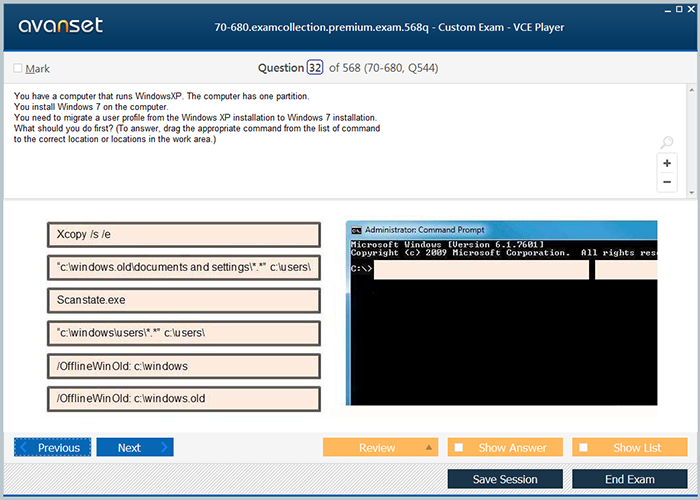Enable the Show Answer checkbox
The image size is (700, 500).
[458, 447]
